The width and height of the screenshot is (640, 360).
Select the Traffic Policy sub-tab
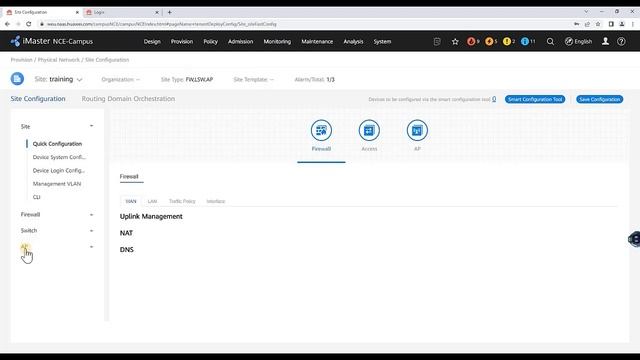[x=182, y=201]
